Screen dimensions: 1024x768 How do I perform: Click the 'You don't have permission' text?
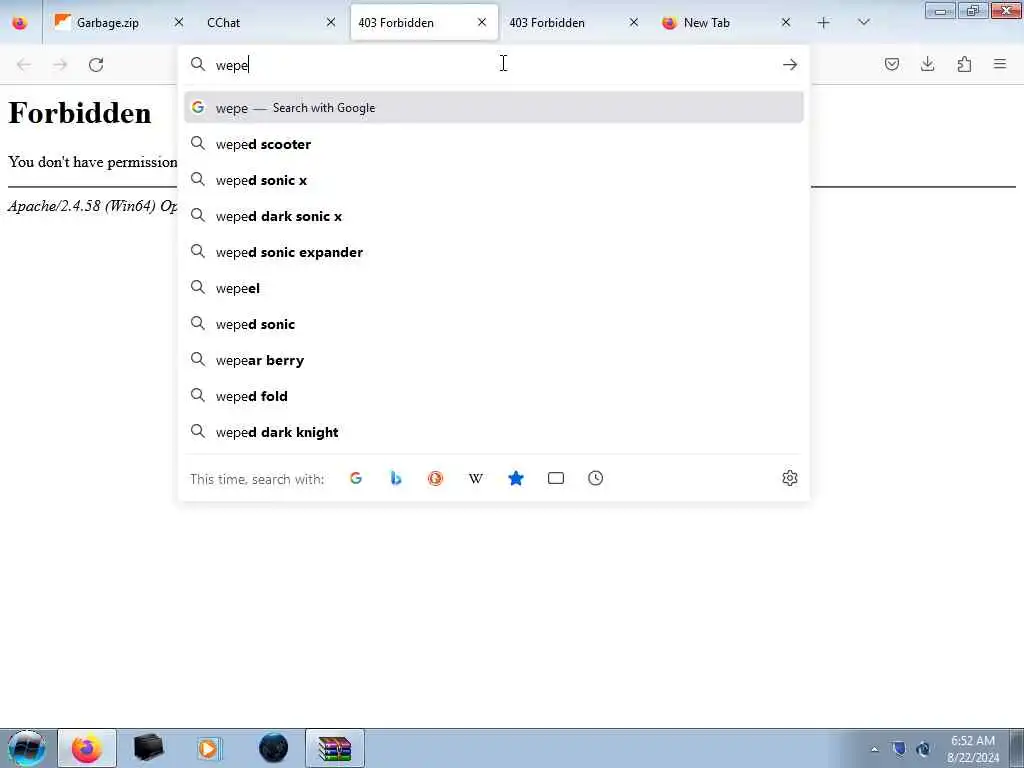[x=93, y=162]
